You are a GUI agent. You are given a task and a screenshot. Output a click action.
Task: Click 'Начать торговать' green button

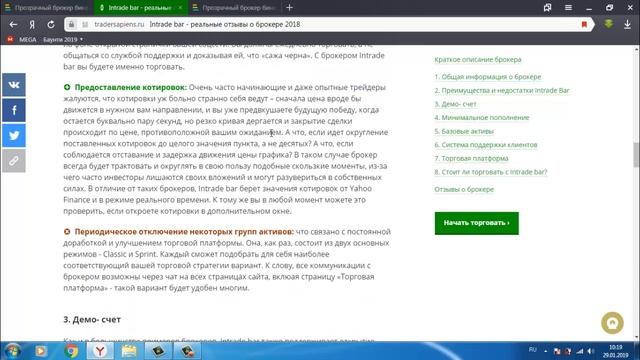476,223
